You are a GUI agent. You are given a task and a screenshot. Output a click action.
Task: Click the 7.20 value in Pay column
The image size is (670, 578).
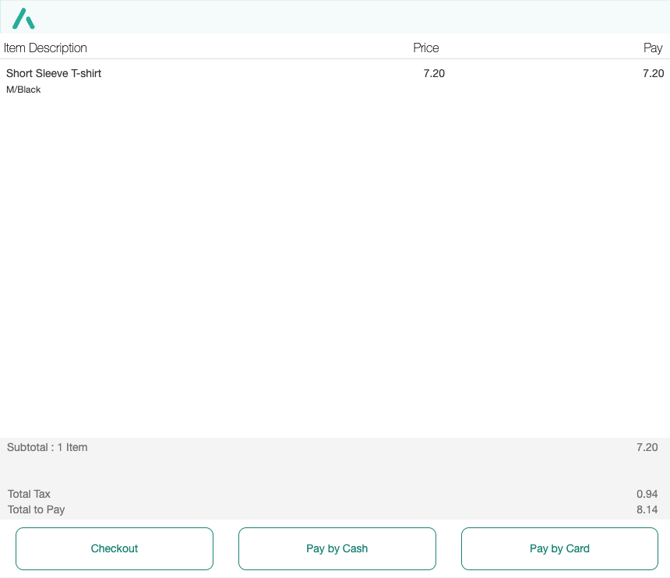tap(653, 74)
